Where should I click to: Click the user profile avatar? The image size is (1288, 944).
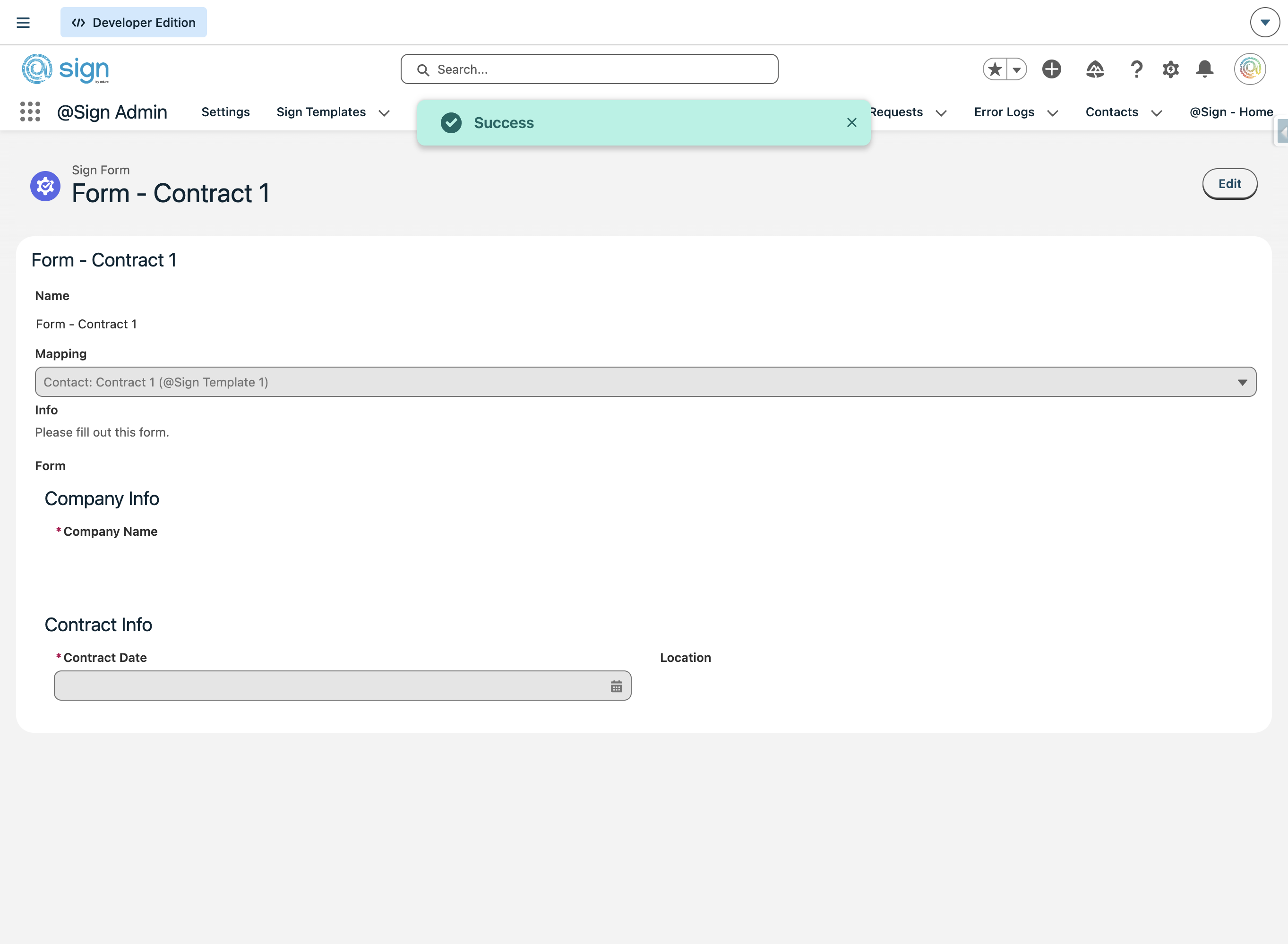tap(1250, 69)
